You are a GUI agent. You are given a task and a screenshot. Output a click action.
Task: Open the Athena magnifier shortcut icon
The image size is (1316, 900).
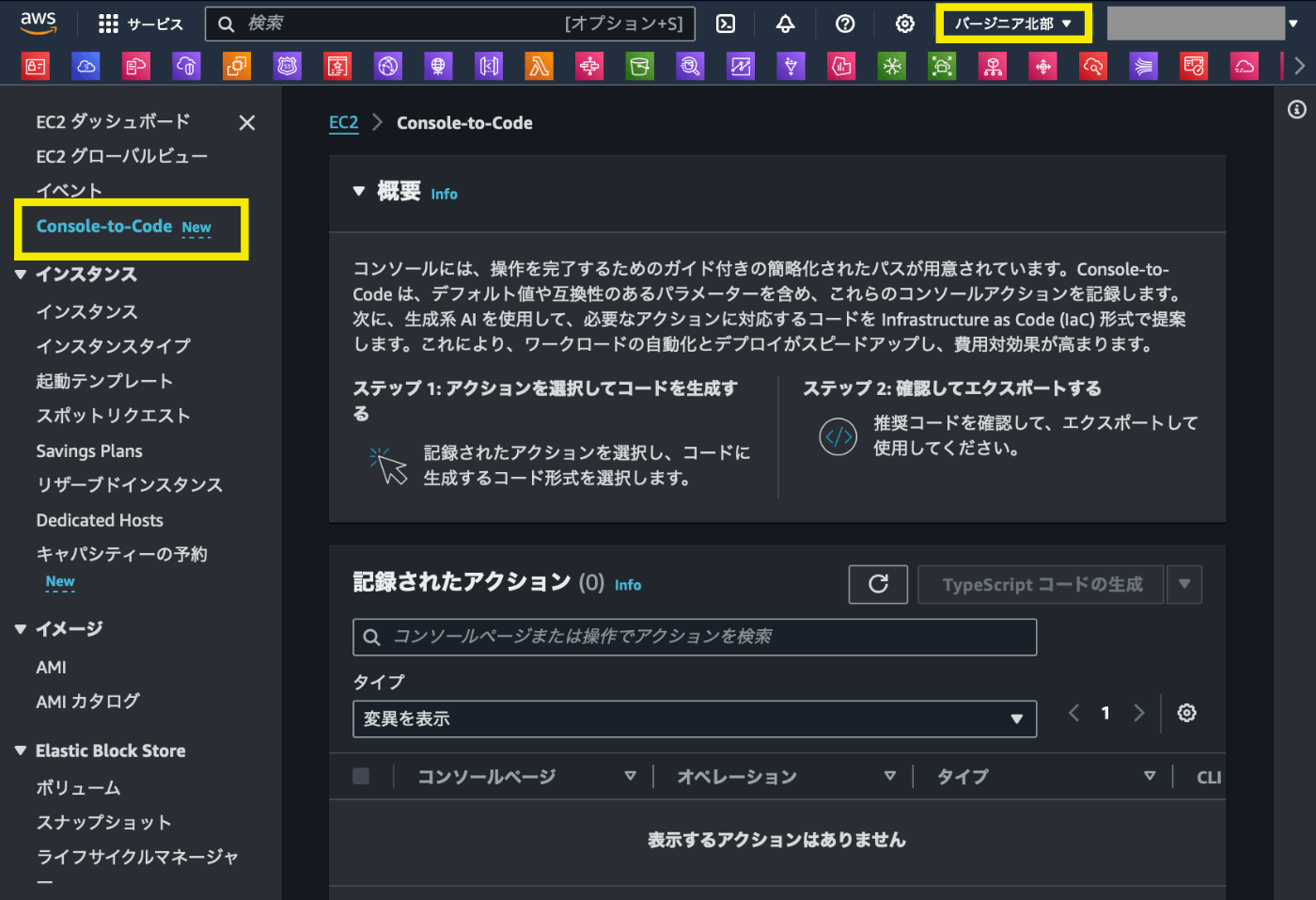point(690,66)
